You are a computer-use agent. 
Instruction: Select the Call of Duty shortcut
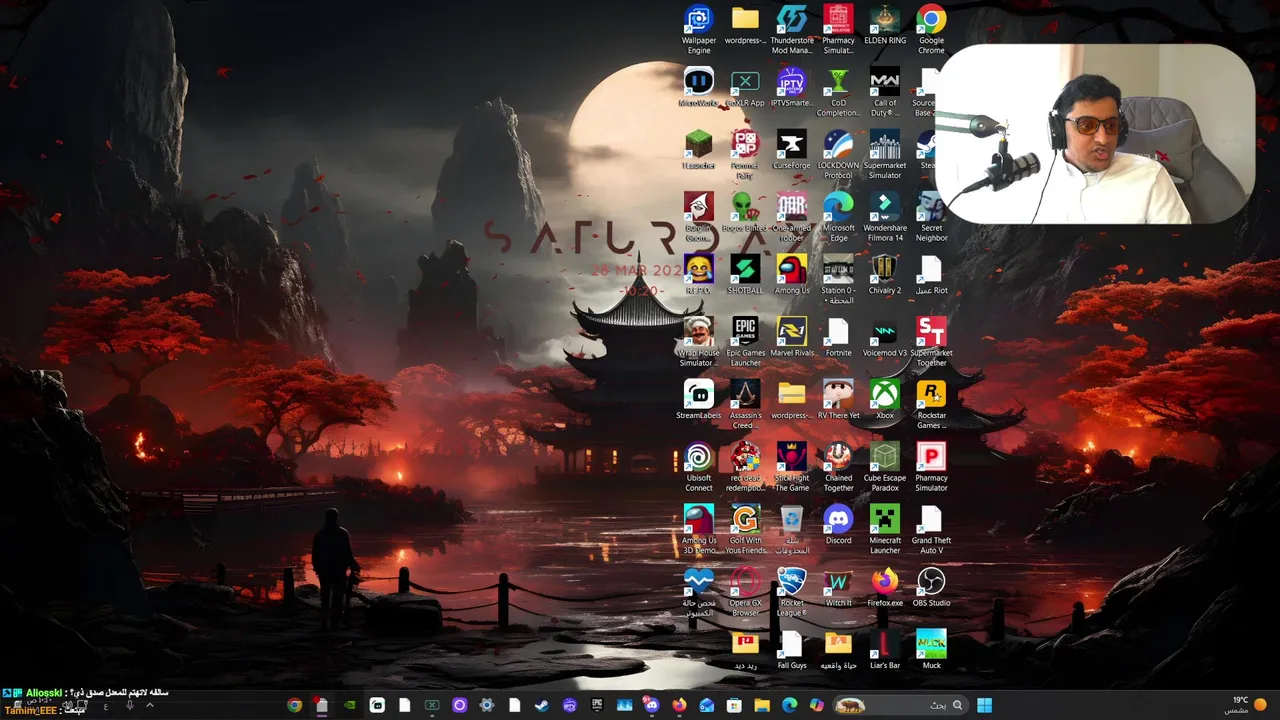884,92
